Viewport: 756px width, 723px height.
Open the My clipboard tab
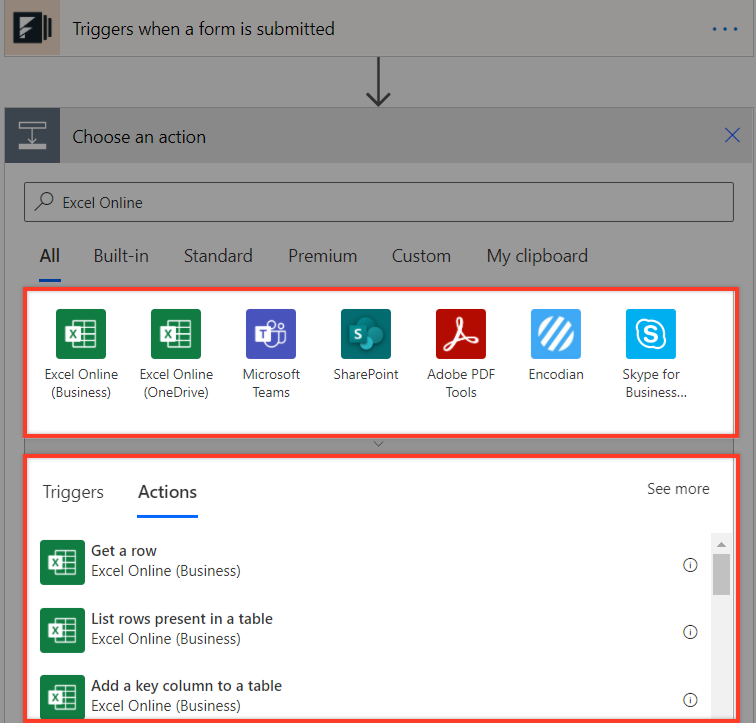537,256
